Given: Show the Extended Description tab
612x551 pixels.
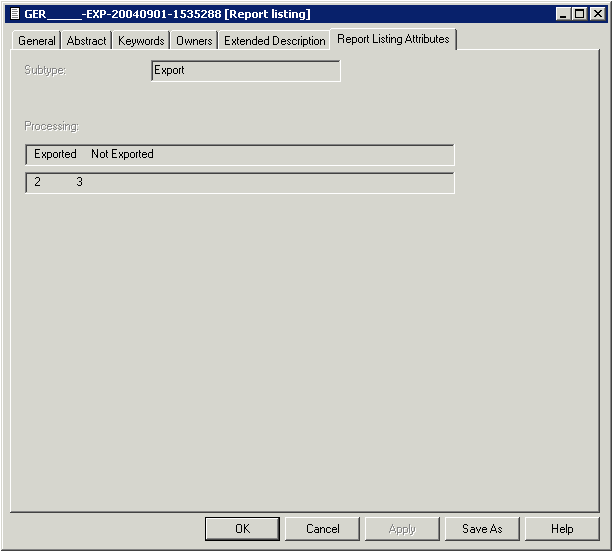Looking at the screenshot, I should click(x=274, y=41).
